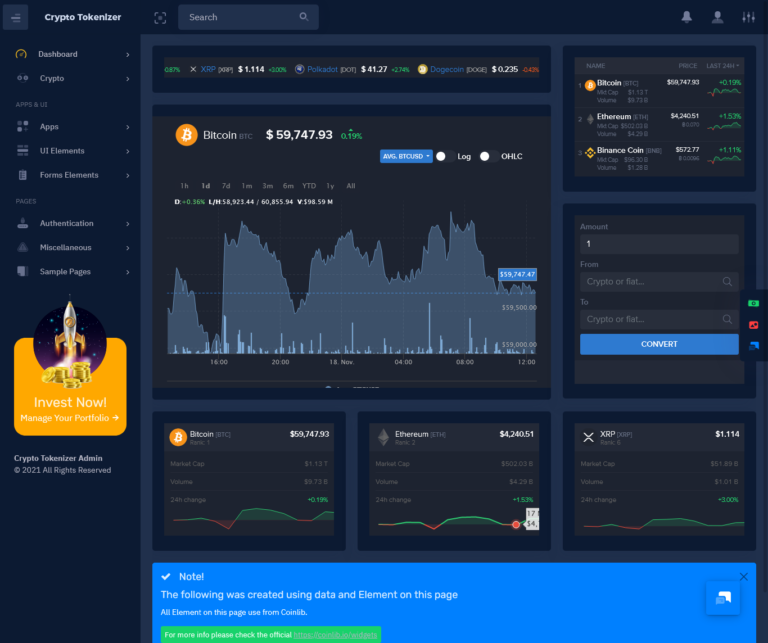
Task: Click the Ethereum logo on Ethereum card
Action: tap(384, 437)
